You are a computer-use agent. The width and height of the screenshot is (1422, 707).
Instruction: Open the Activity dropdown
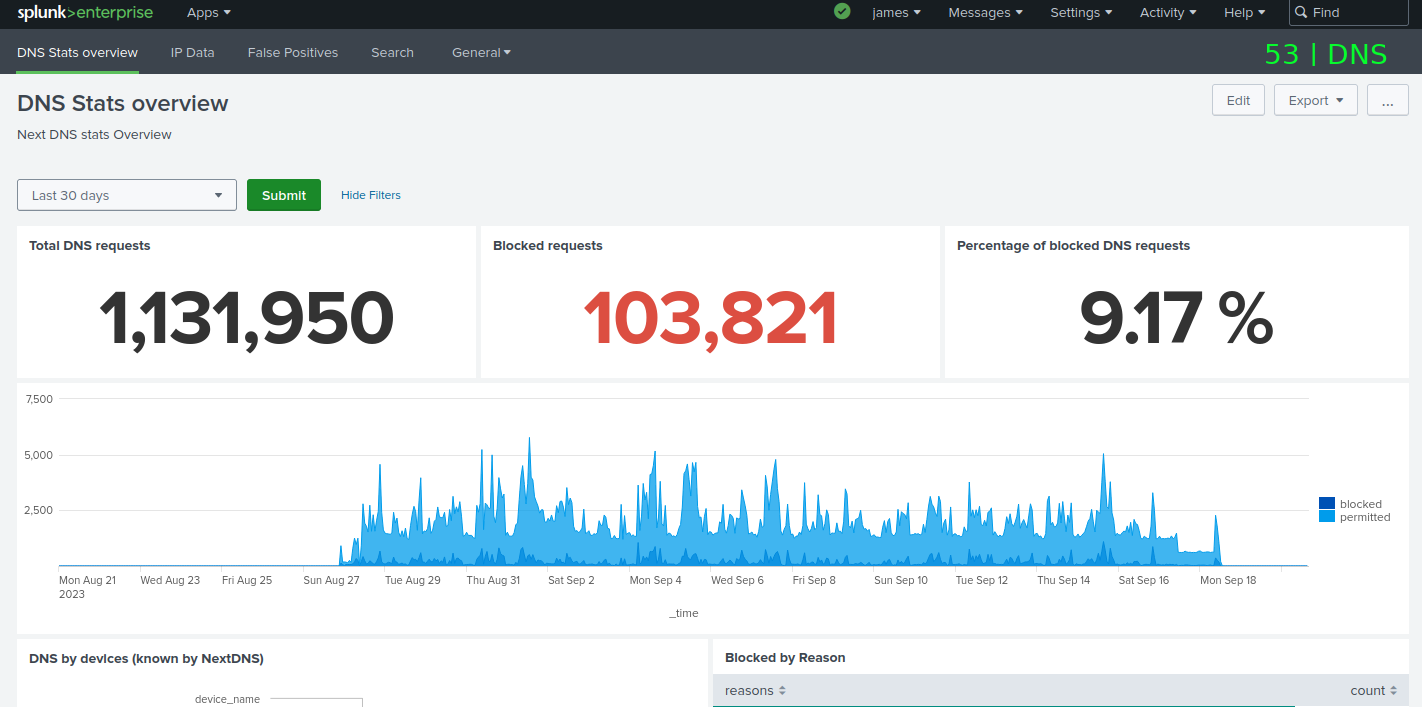pyautogui.click(x=1168, y=13)
